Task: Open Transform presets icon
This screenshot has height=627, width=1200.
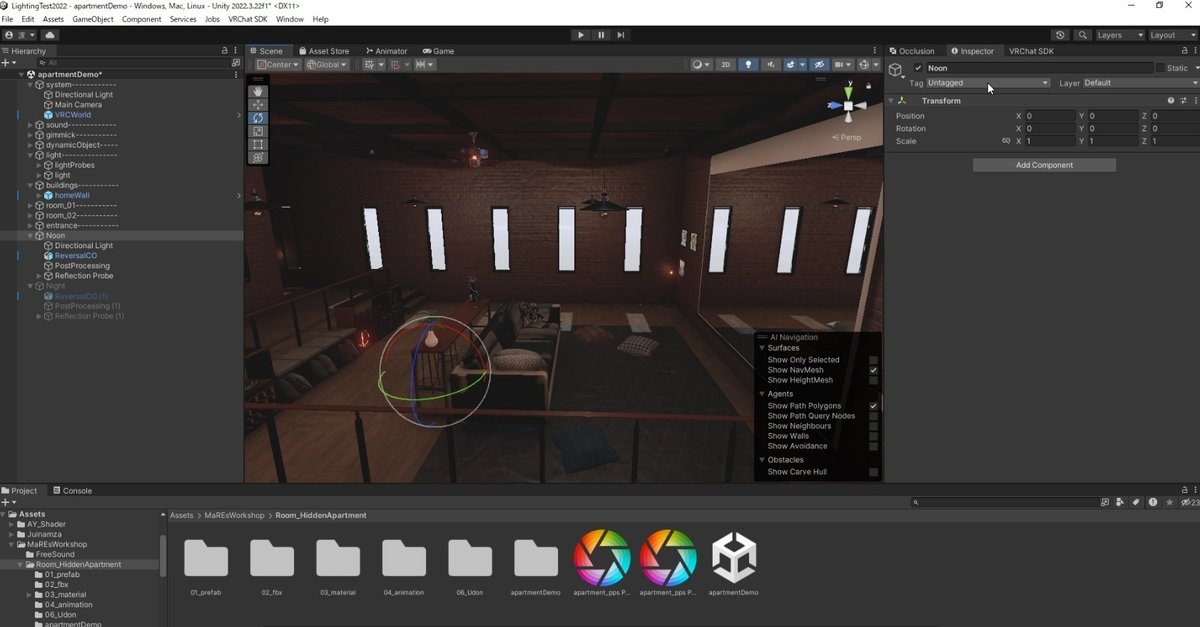Action: [x=1183, y=101]
